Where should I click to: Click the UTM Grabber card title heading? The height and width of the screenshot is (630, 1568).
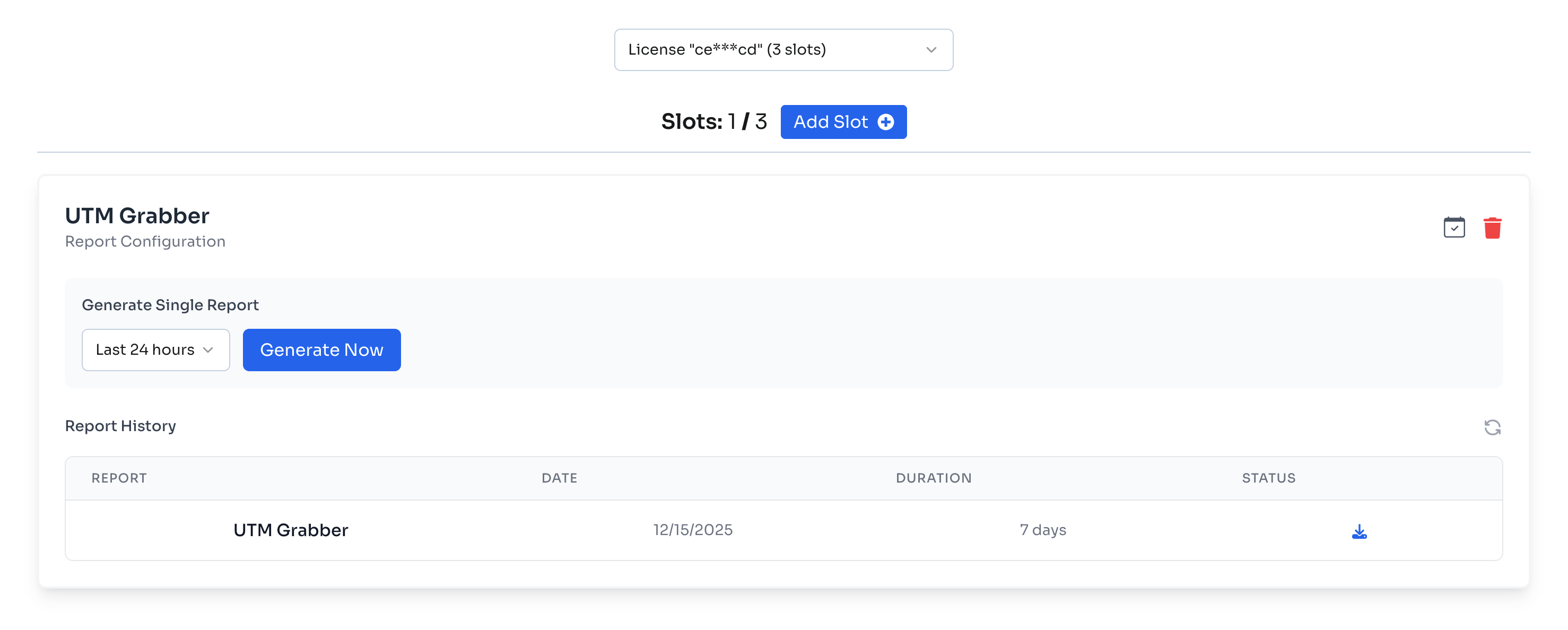[137, 215]
